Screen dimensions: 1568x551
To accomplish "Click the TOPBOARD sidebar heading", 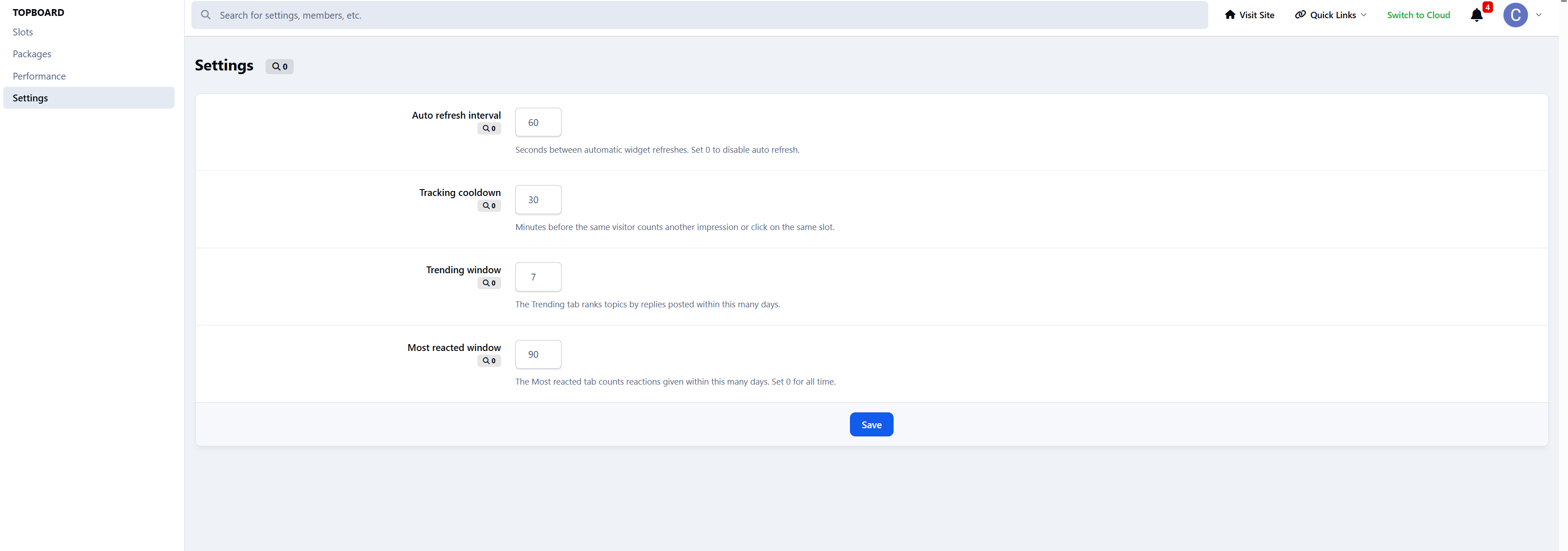I will 38,12.
